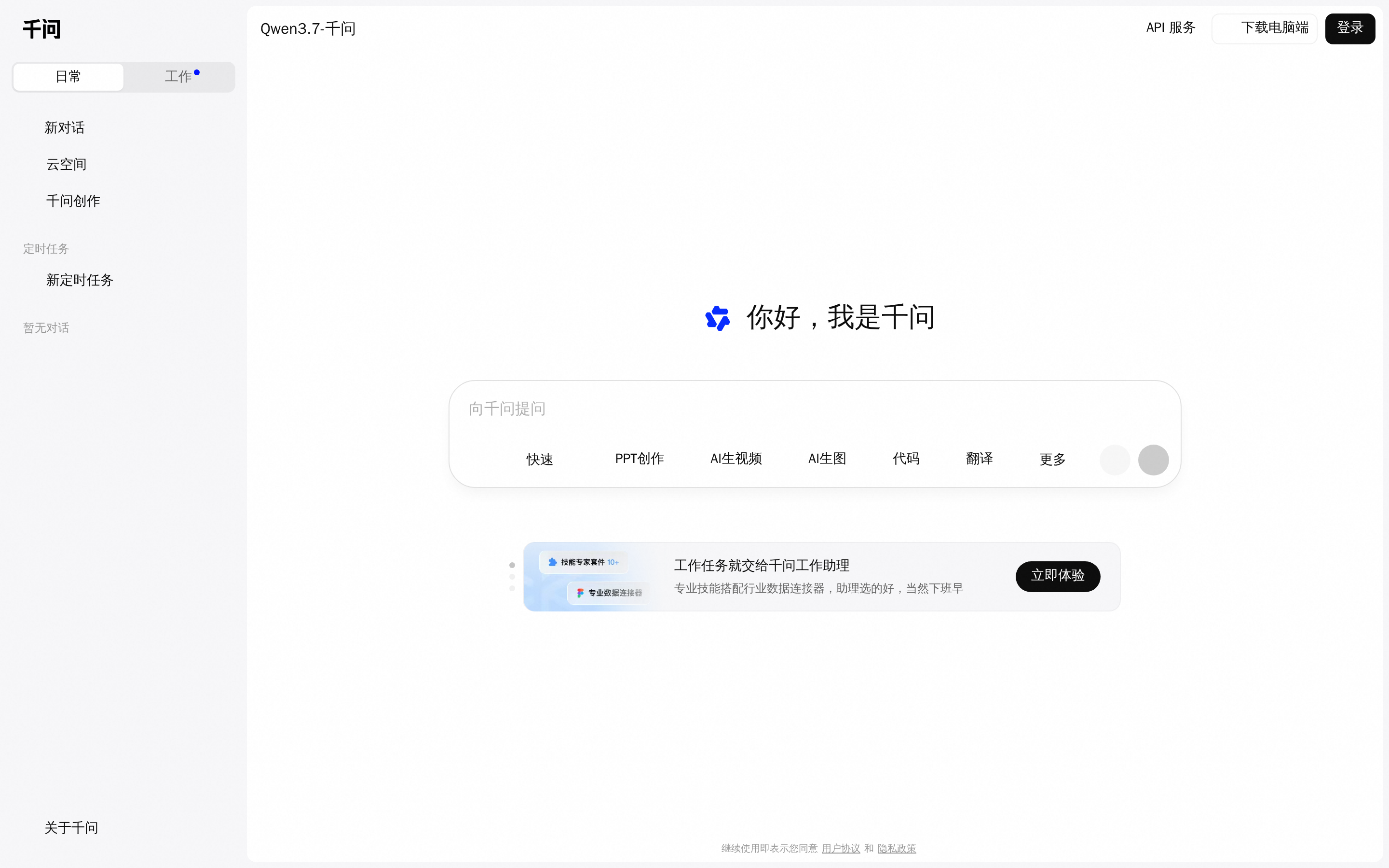
Task: Click the gray round send button
Action: click(x=1153, y=460)
